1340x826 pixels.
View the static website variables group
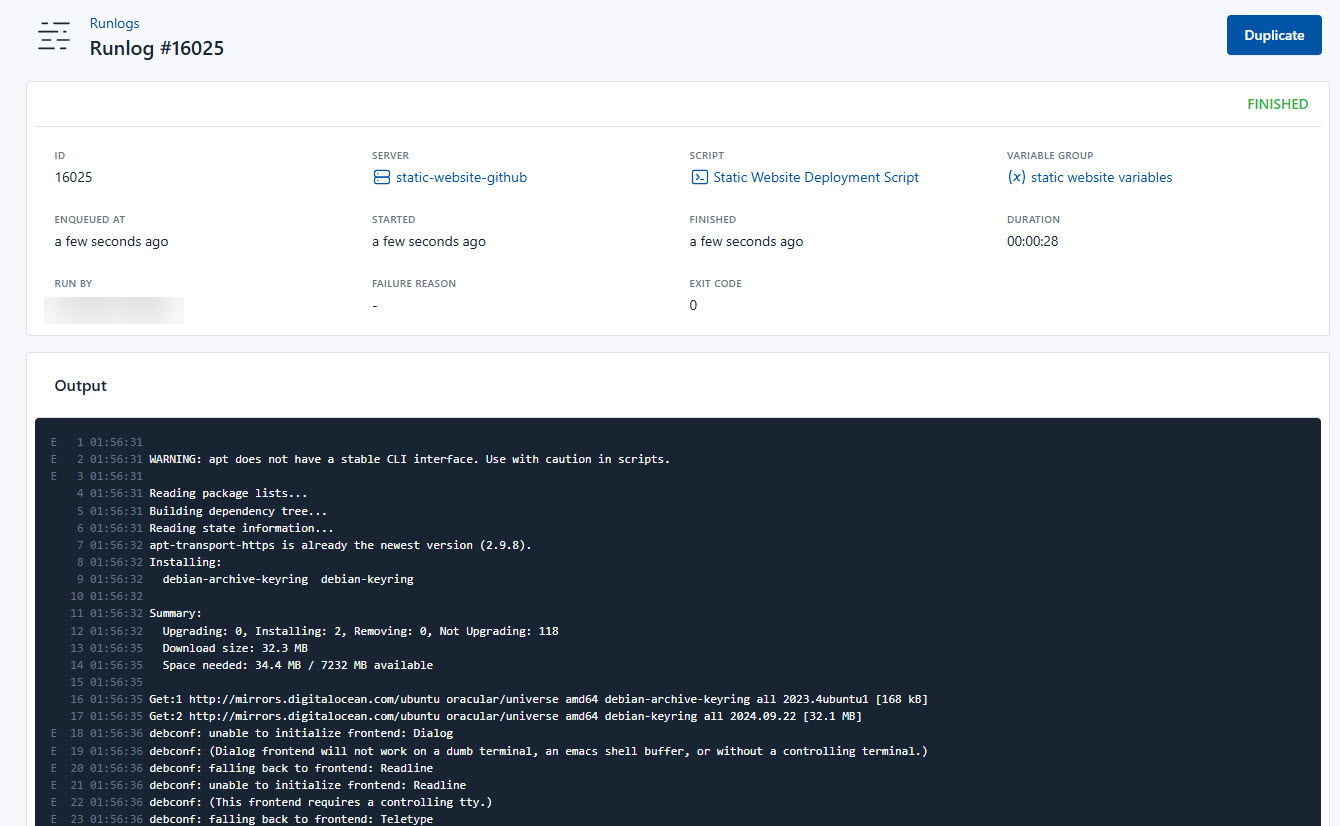click(1101, 177)
